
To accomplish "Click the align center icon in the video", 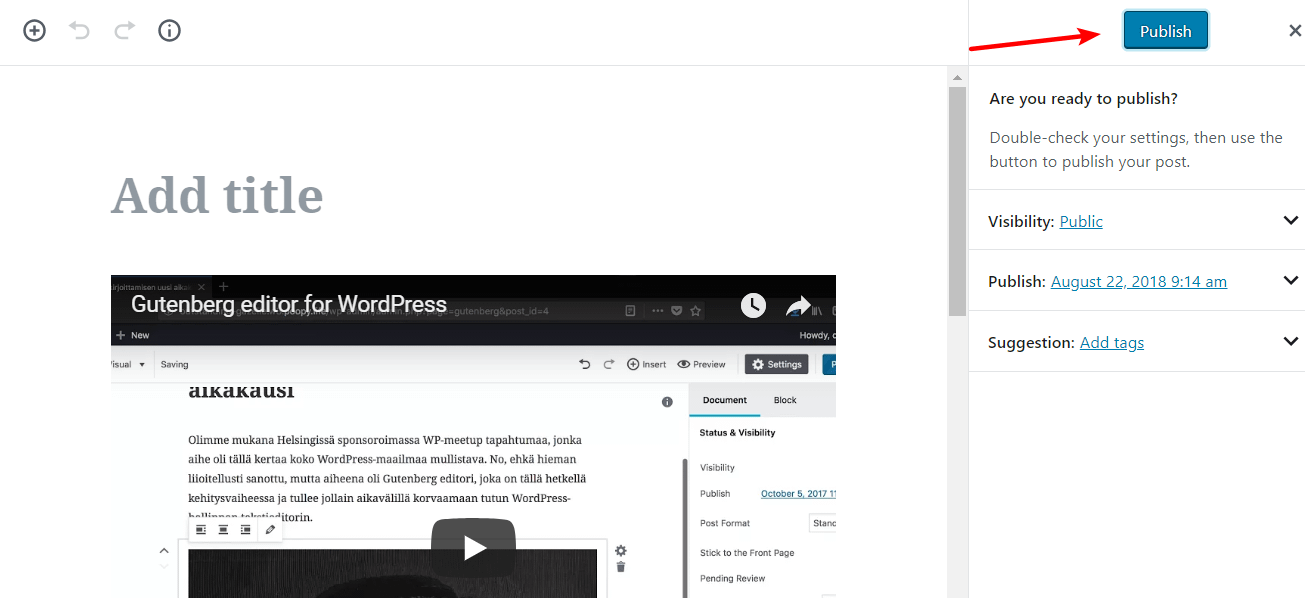I will tap(223, 529).
